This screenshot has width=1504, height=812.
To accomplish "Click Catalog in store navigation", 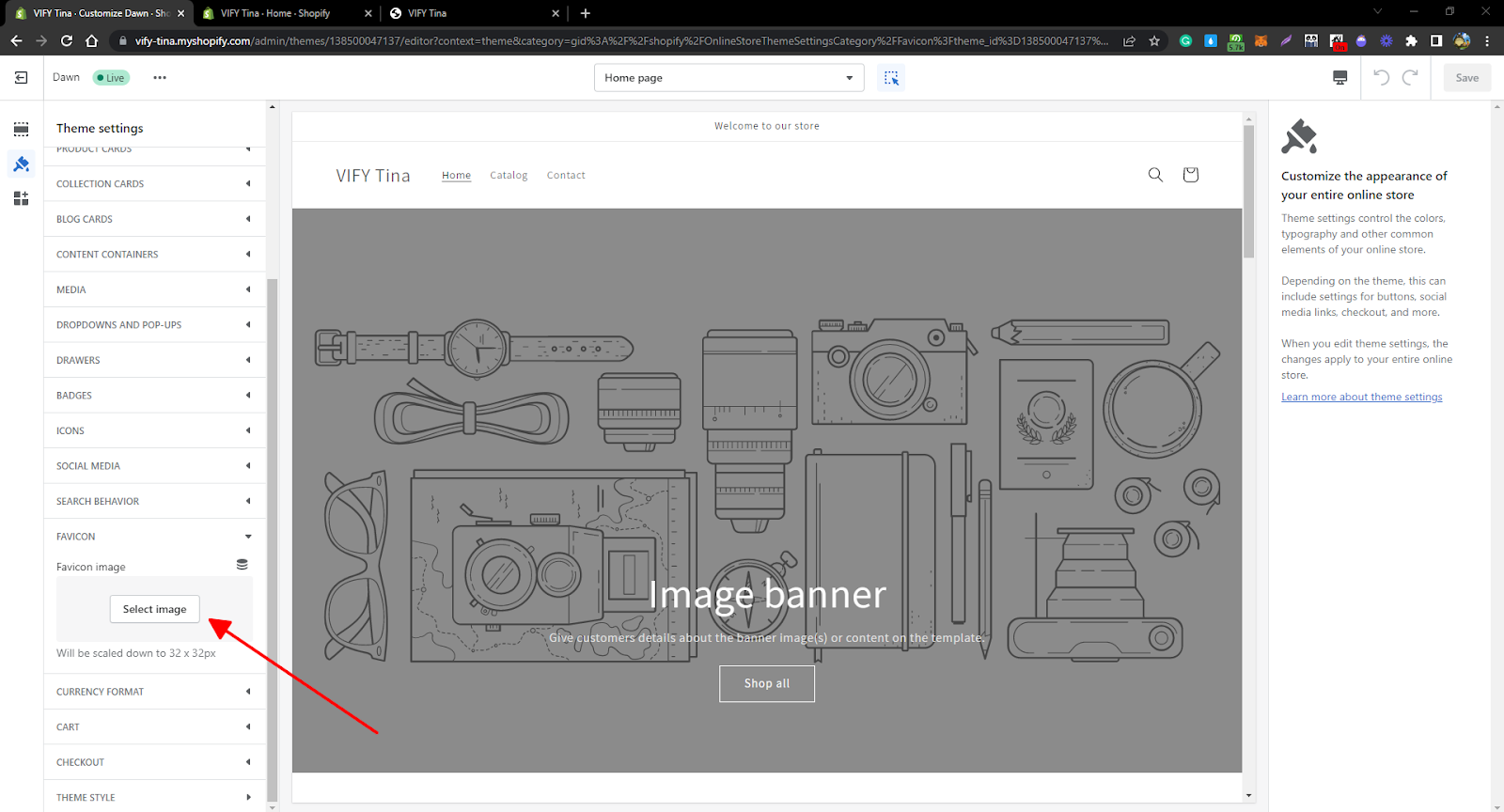I will tap(509, 176).
